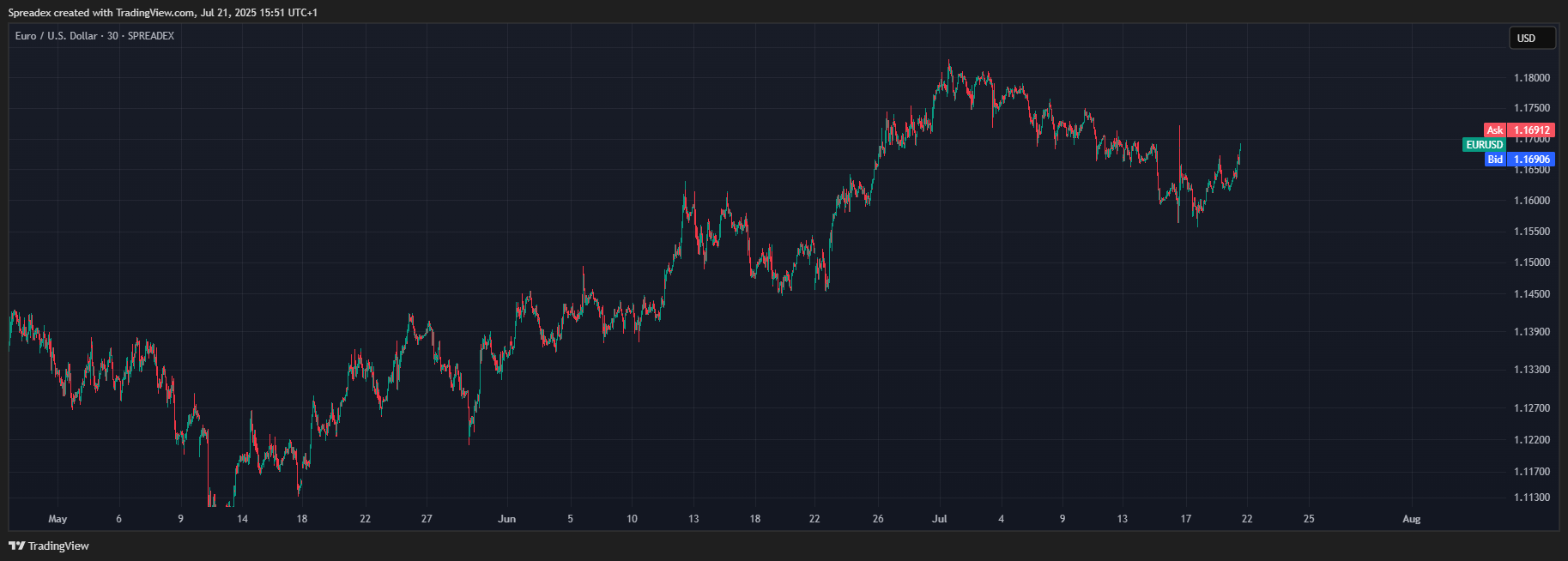This screenshot has height=561, width=1568.
Task: Click the 1.11300 price axis label
Action: click(x=1532, y=498)
